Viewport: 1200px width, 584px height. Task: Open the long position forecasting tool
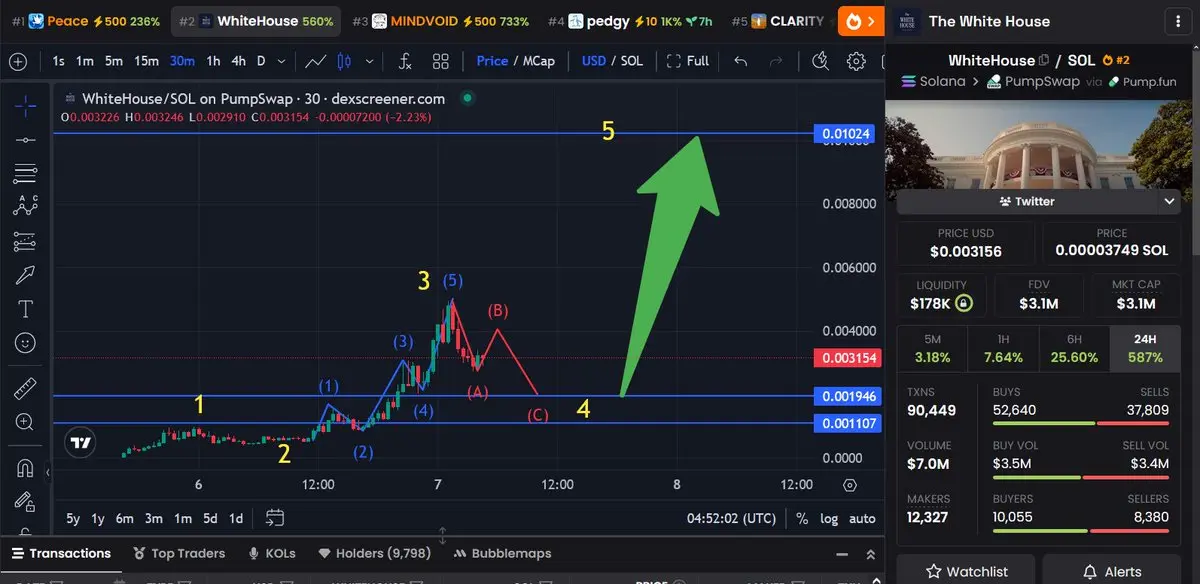26,241
